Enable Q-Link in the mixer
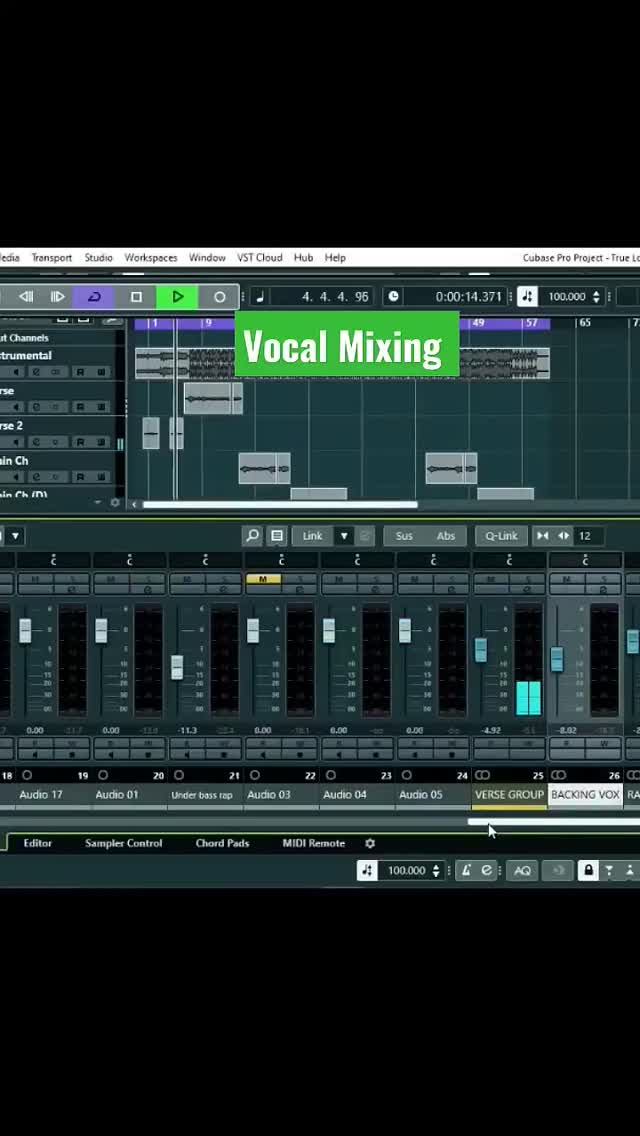Viewport: 640px width, 1136px height. click(x=502, y=535)
